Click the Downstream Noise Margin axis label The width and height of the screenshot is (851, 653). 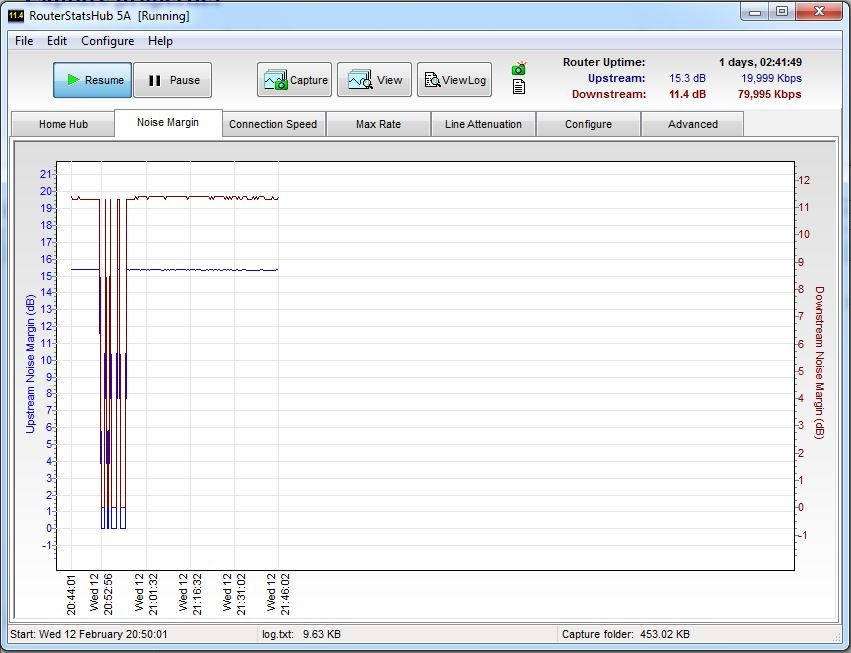click(820, 363)
